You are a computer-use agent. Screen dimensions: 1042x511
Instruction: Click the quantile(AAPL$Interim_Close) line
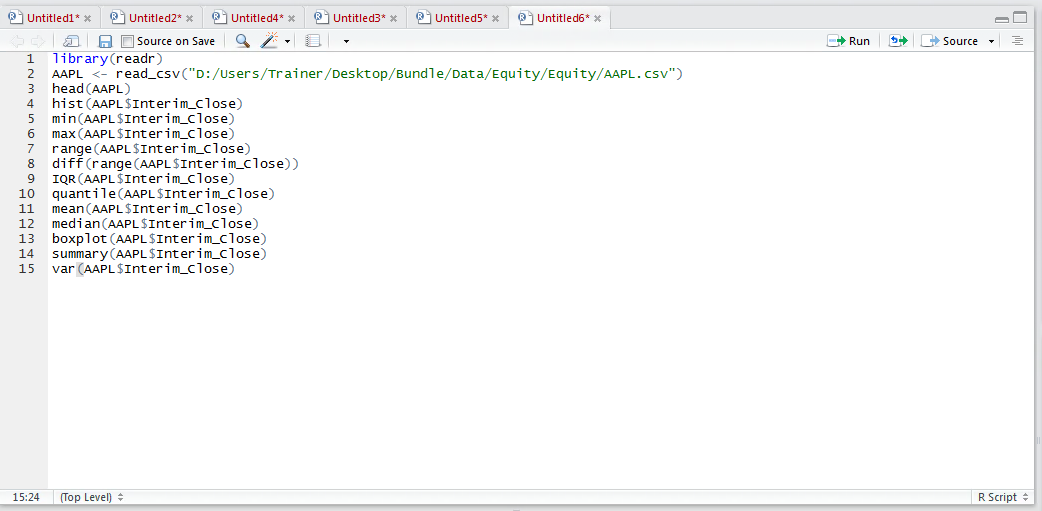click(163, 194)
